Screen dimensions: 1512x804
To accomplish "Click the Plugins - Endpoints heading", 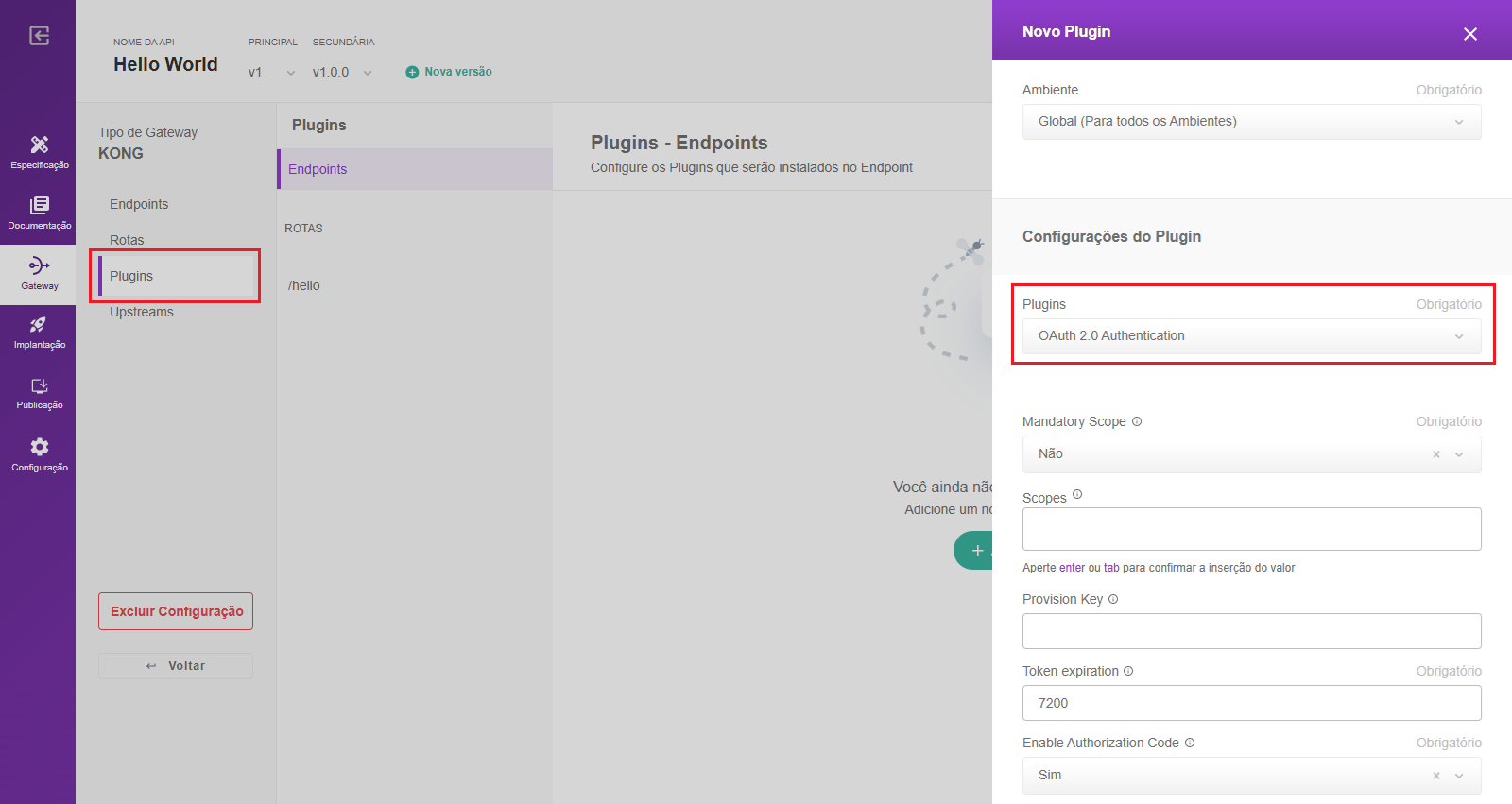I will click(679, 143).
